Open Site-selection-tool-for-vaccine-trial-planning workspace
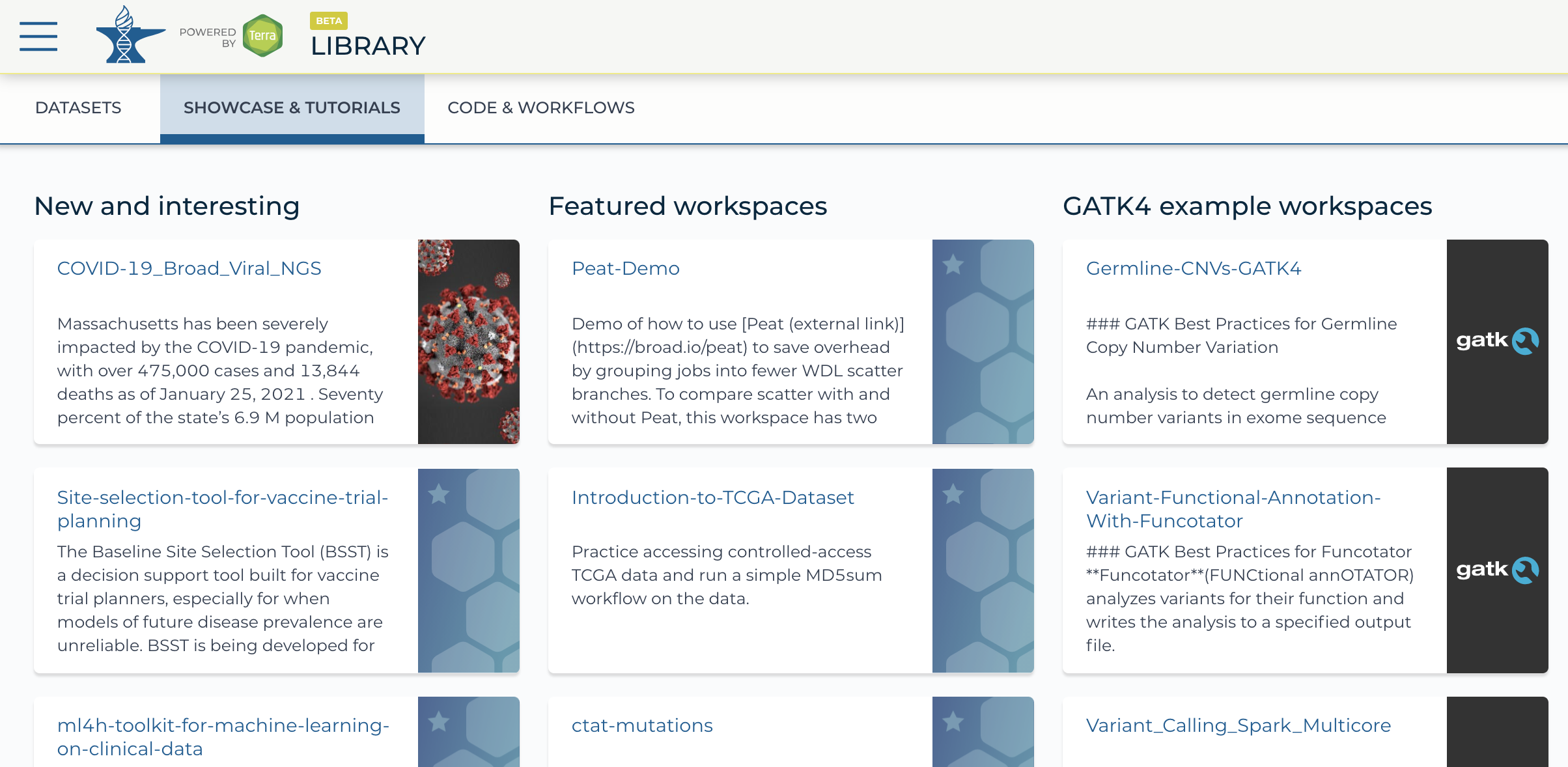1568x767 pixels. (x=223, y=509)
